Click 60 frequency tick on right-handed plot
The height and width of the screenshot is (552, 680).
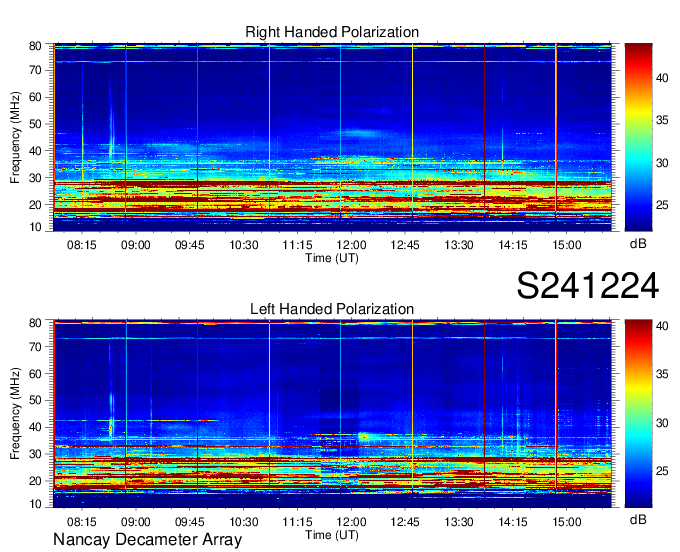click(x=35, y=97)
